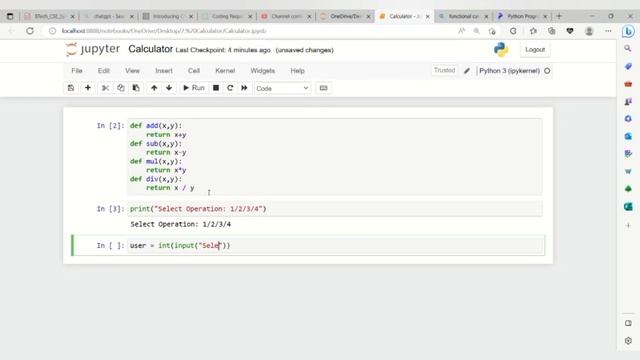Move selected cell up arrow
The image size is (640, 360).
point(154,88)
